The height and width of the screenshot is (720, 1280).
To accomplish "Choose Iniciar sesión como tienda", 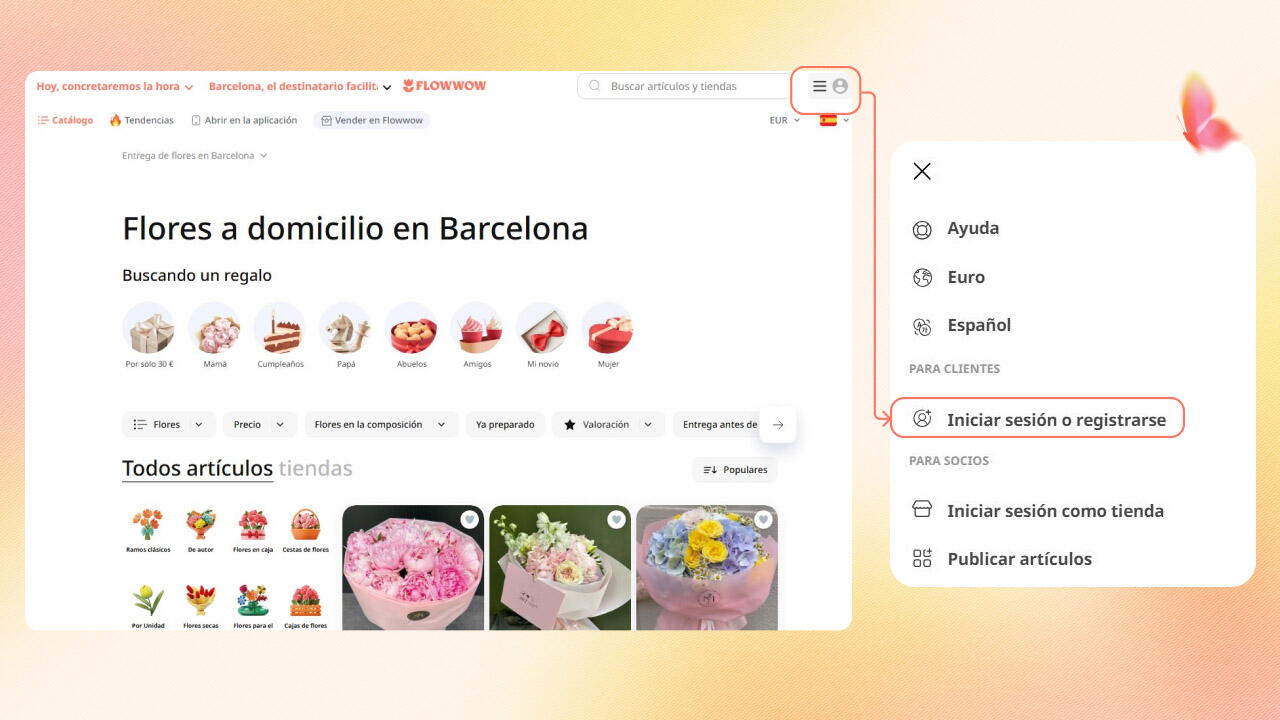I will click(x=1054, y=511).
